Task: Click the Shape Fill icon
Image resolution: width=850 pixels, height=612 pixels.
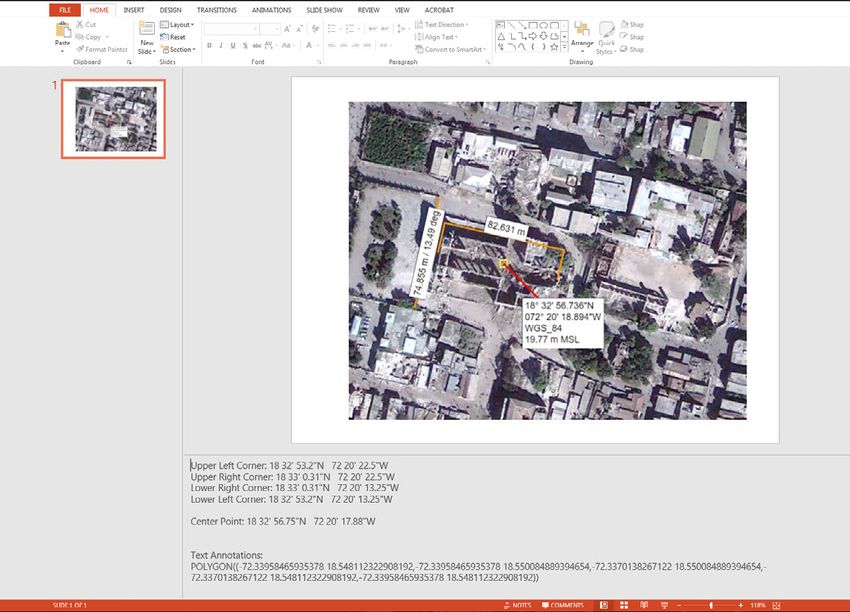Action: tap(624, 24)
